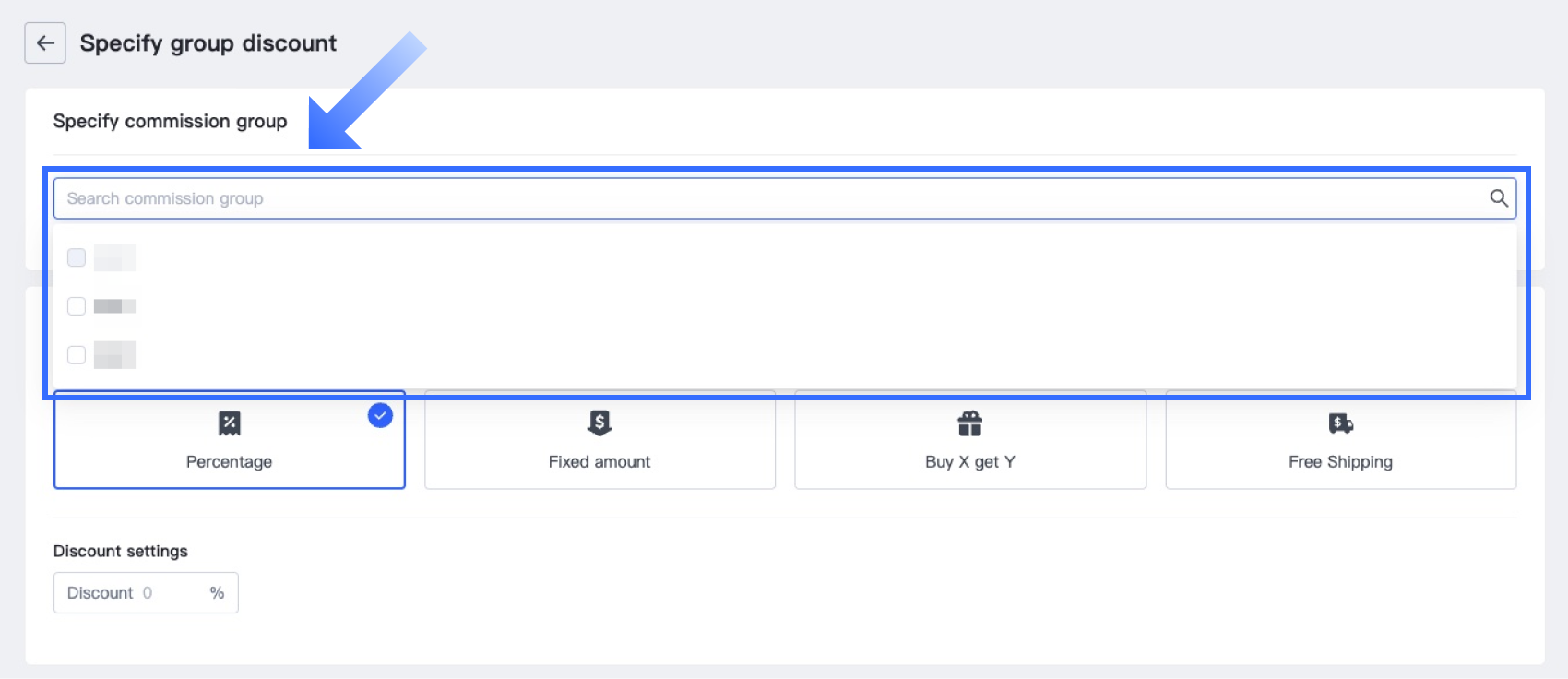Choose the Buy X get Y label
The height and width of the screenshot is (679, 1568).
pyautogui.click(x=969, y=462)
